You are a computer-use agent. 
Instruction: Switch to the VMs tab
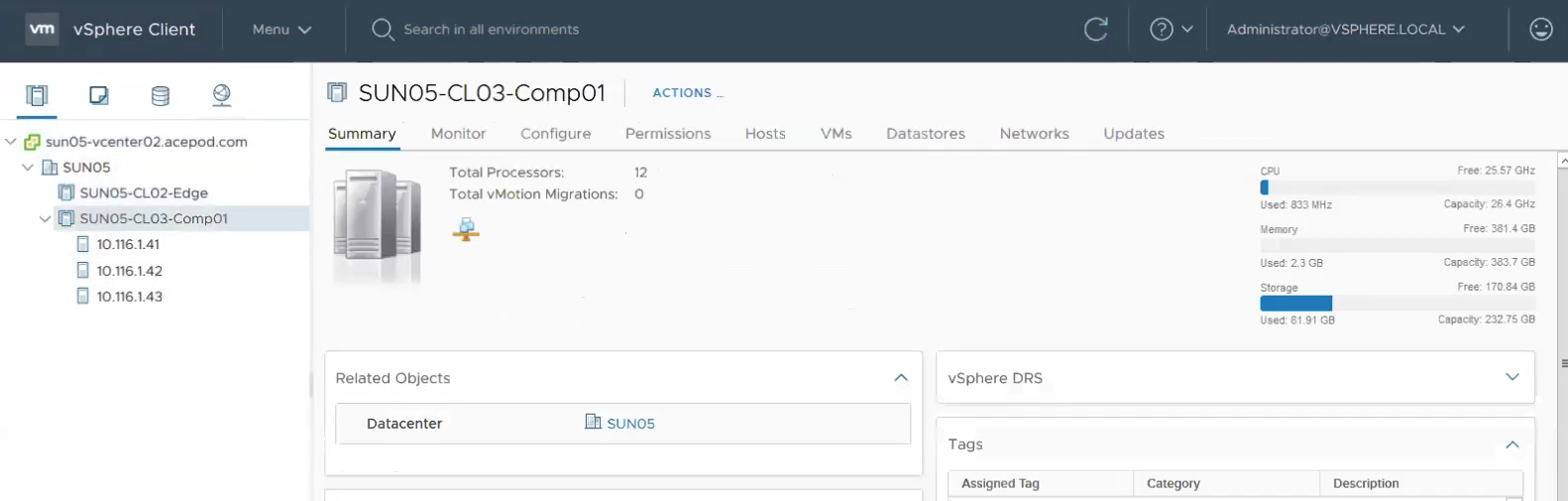pyautogui.click(x=836, y=134)
